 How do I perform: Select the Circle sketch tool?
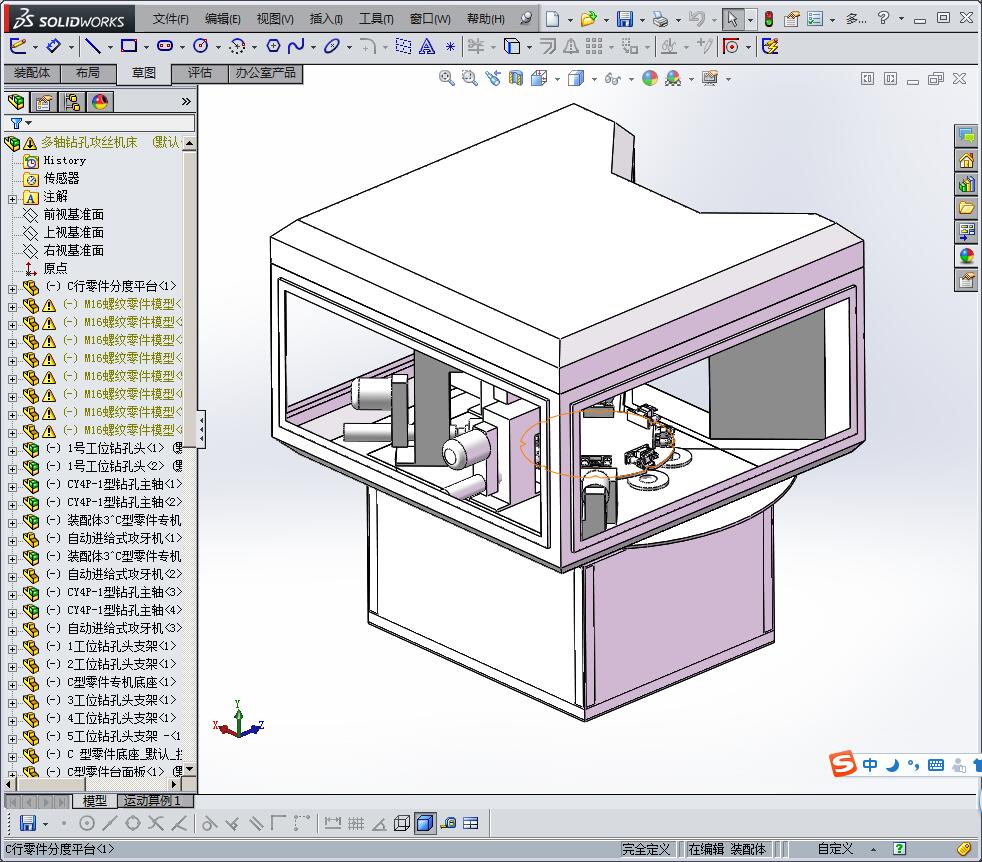201,46
